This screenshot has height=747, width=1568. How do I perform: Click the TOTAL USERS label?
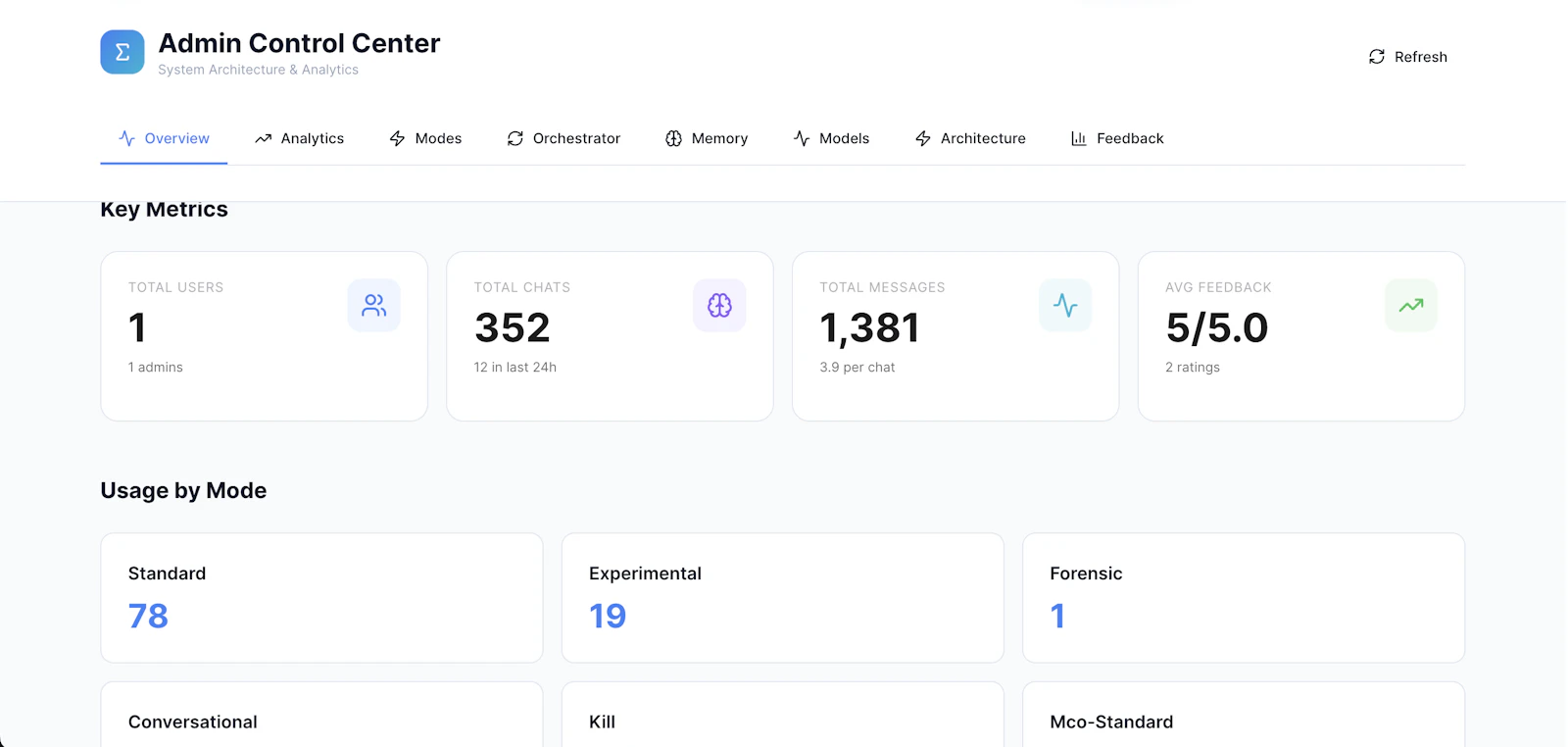point(176,287)
